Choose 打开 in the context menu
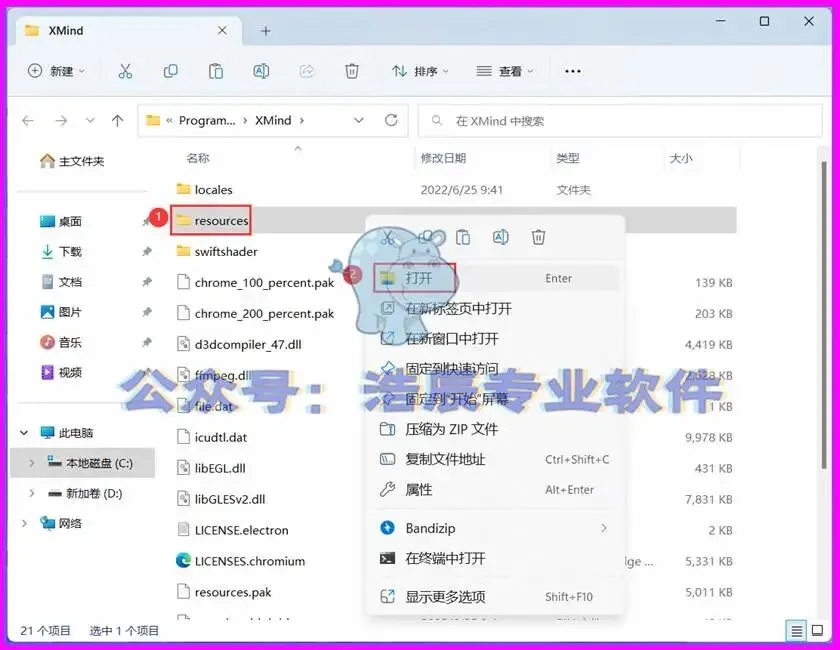This screenshot has width=840, height=650. click(x=496, y=278)
